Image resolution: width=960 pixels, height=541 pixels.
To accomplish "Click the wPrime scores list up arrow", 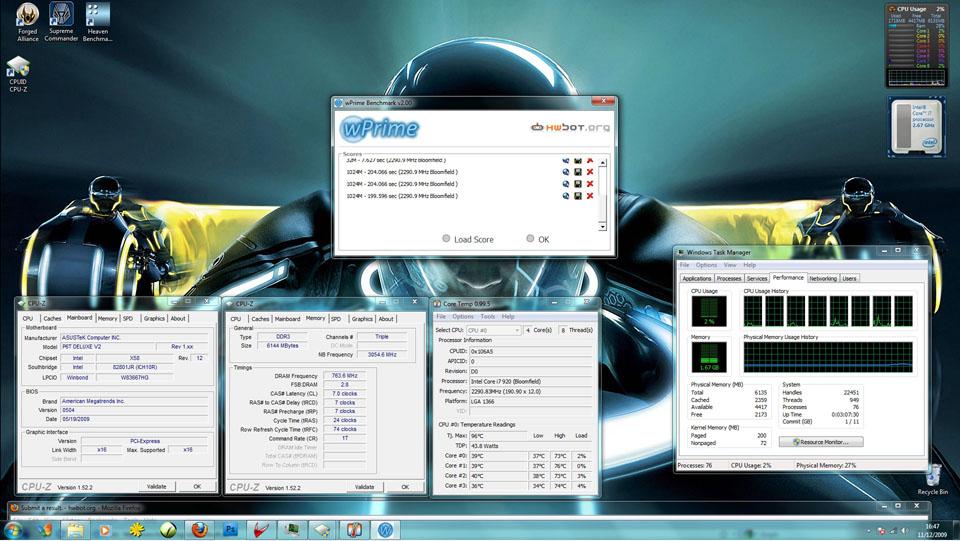I will [602, 163].
